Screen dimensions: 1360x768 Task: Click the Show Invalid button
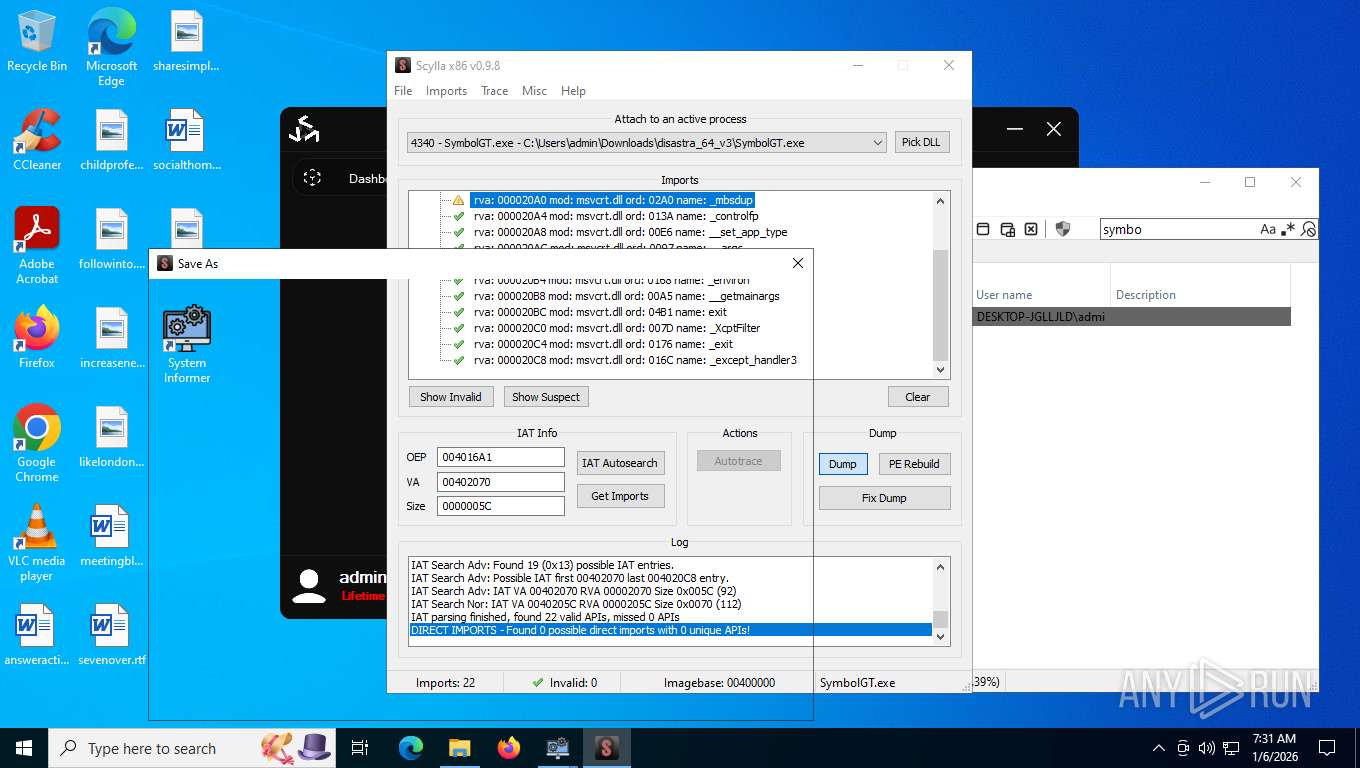pyautogui.click(x=450, y=397)
